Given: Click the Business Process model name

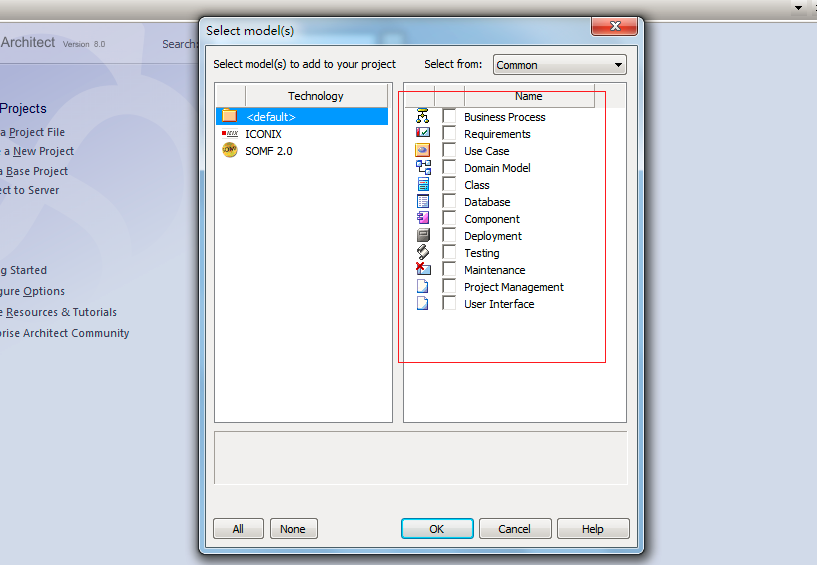Looking at the screenshot, I should (x=504, y=117).
